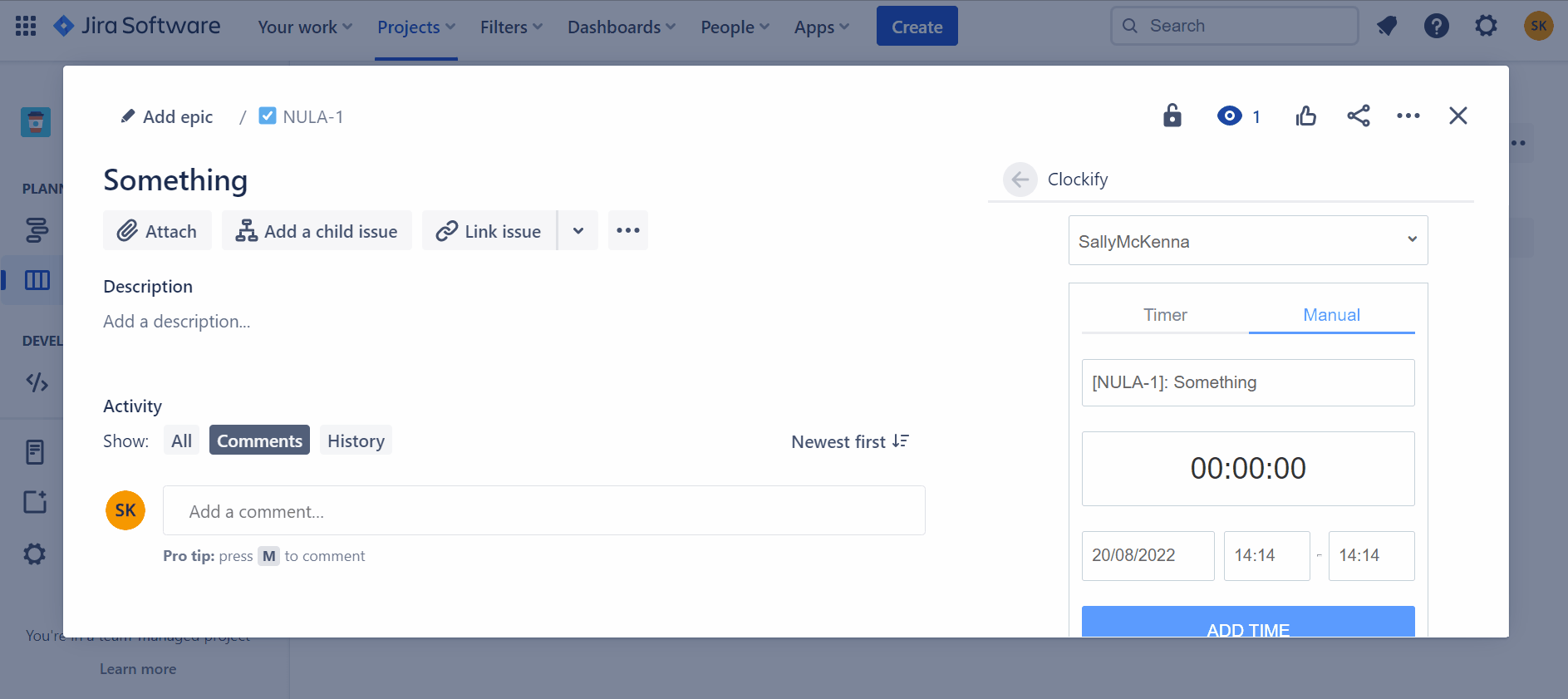Click the 20/08/2022 date field

(1148, 555)
